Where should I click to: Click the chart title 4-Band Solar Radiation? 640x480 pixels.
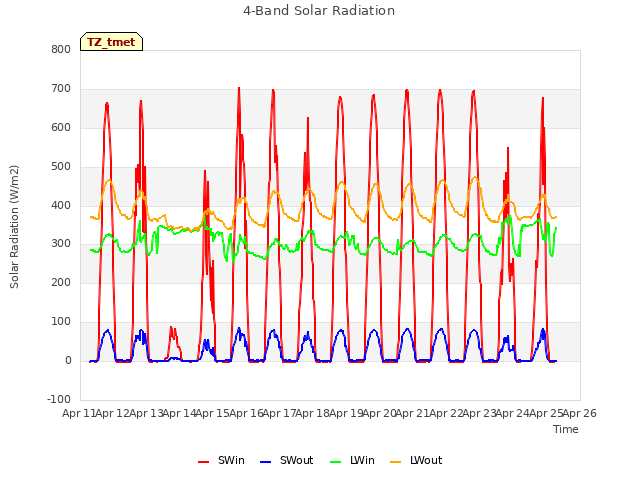click(319, 11)
